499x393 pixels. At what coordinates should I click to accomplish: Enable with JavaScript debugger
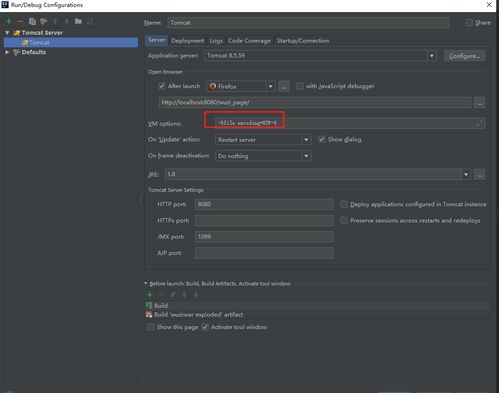(300, 86)
